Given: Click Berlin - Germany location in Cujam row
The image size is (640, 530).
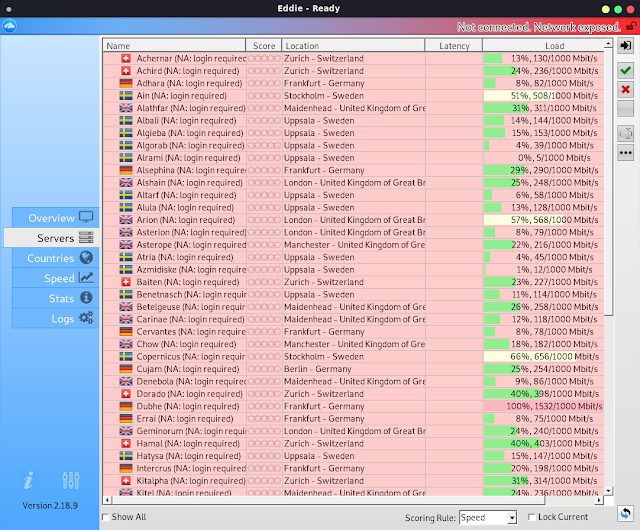Looking at the screenshot, I should 318,369.
